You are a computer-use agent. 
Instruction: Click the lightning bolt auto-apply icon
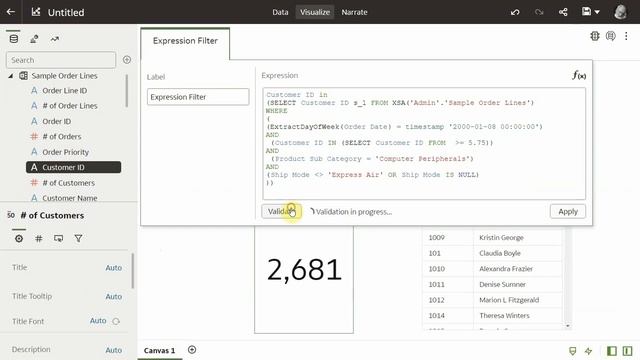588,351
